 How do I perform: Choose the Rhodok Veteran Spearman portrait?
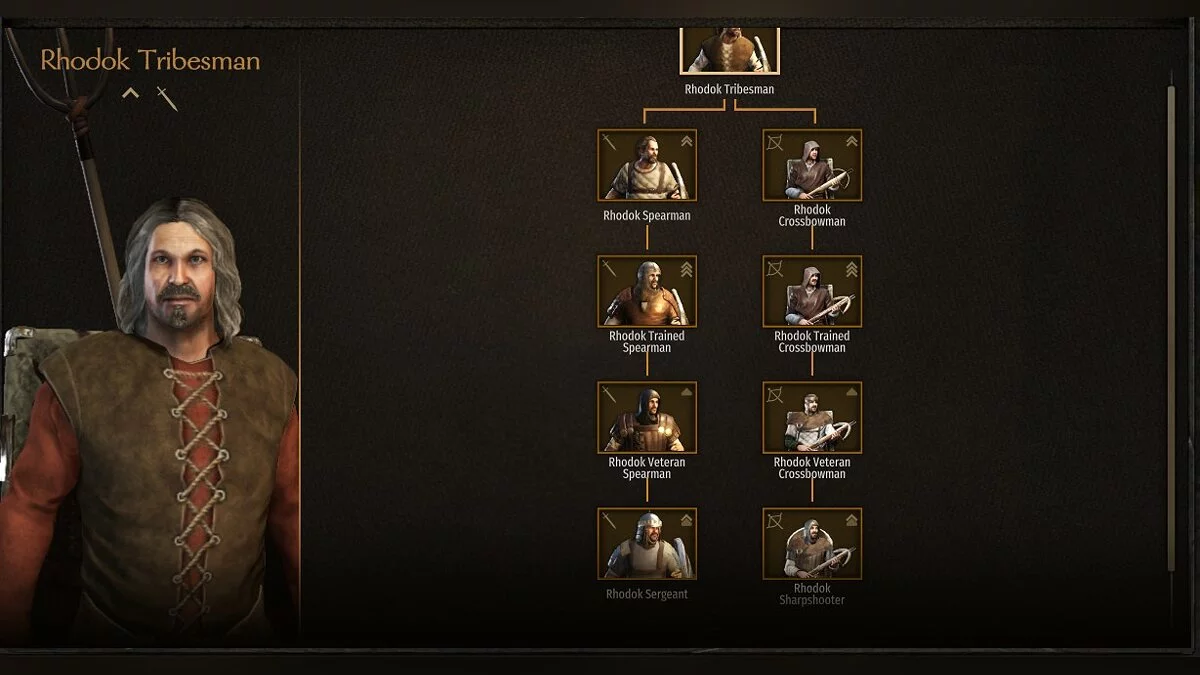[x=647, y=417]
